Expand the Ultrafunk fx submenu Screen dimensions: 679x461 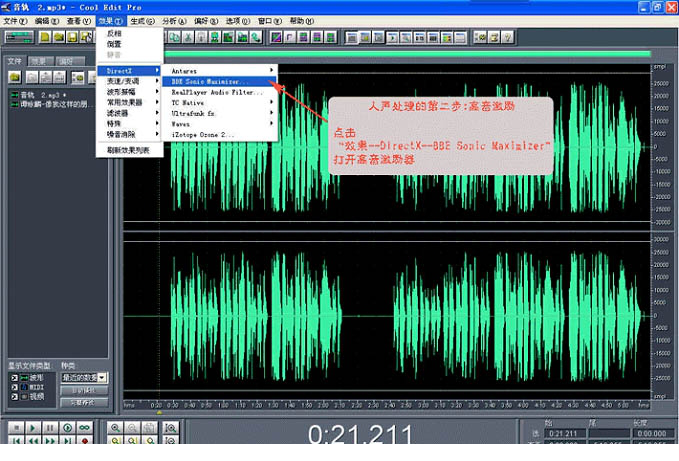220,113
